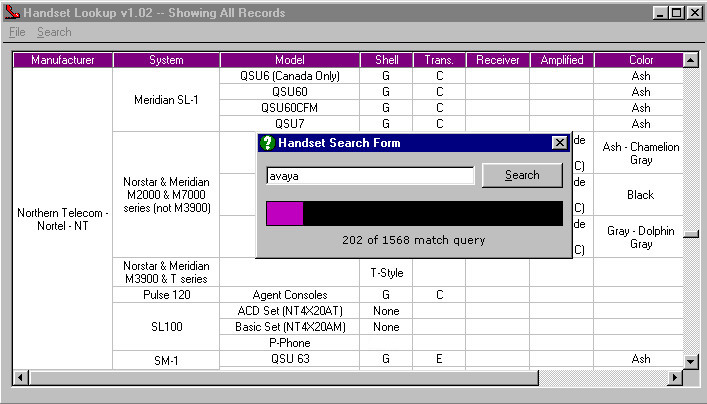Click the vertical scrollbar down arrow
The image size is (707, 404).
[x=691, y=361]
